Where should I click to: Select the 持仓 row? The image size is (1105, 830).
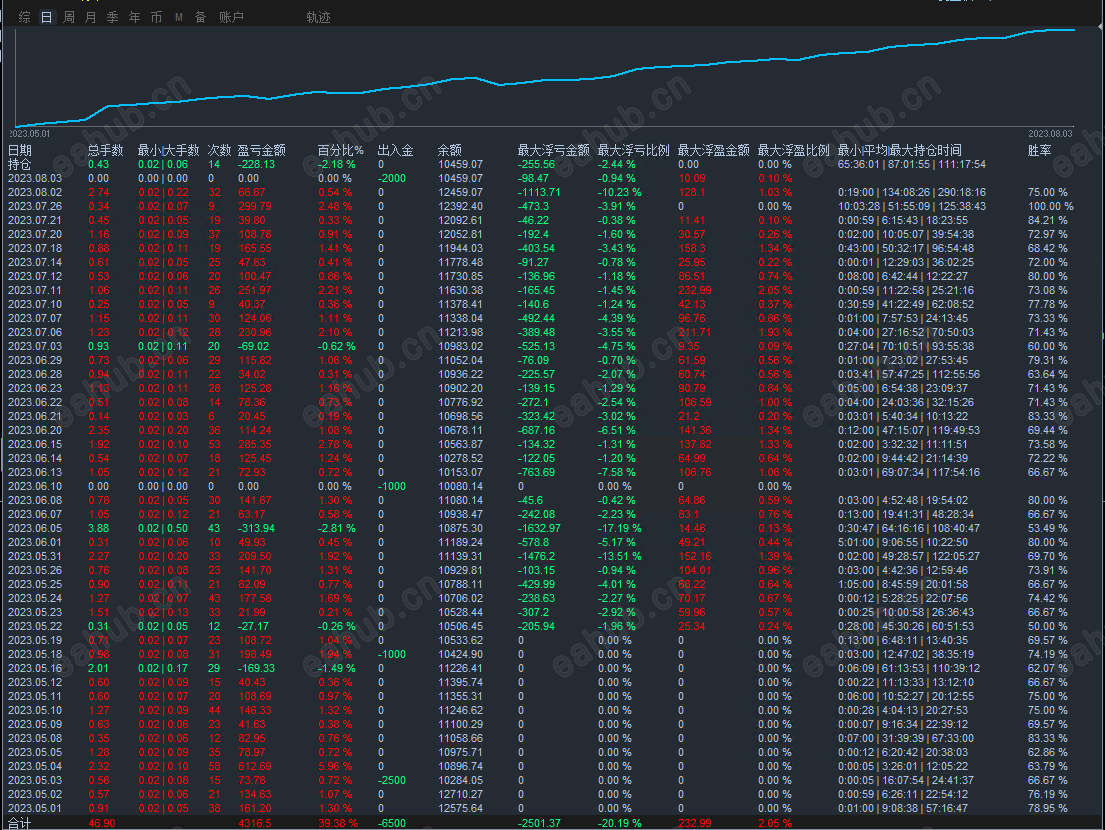tap(19, 164)
